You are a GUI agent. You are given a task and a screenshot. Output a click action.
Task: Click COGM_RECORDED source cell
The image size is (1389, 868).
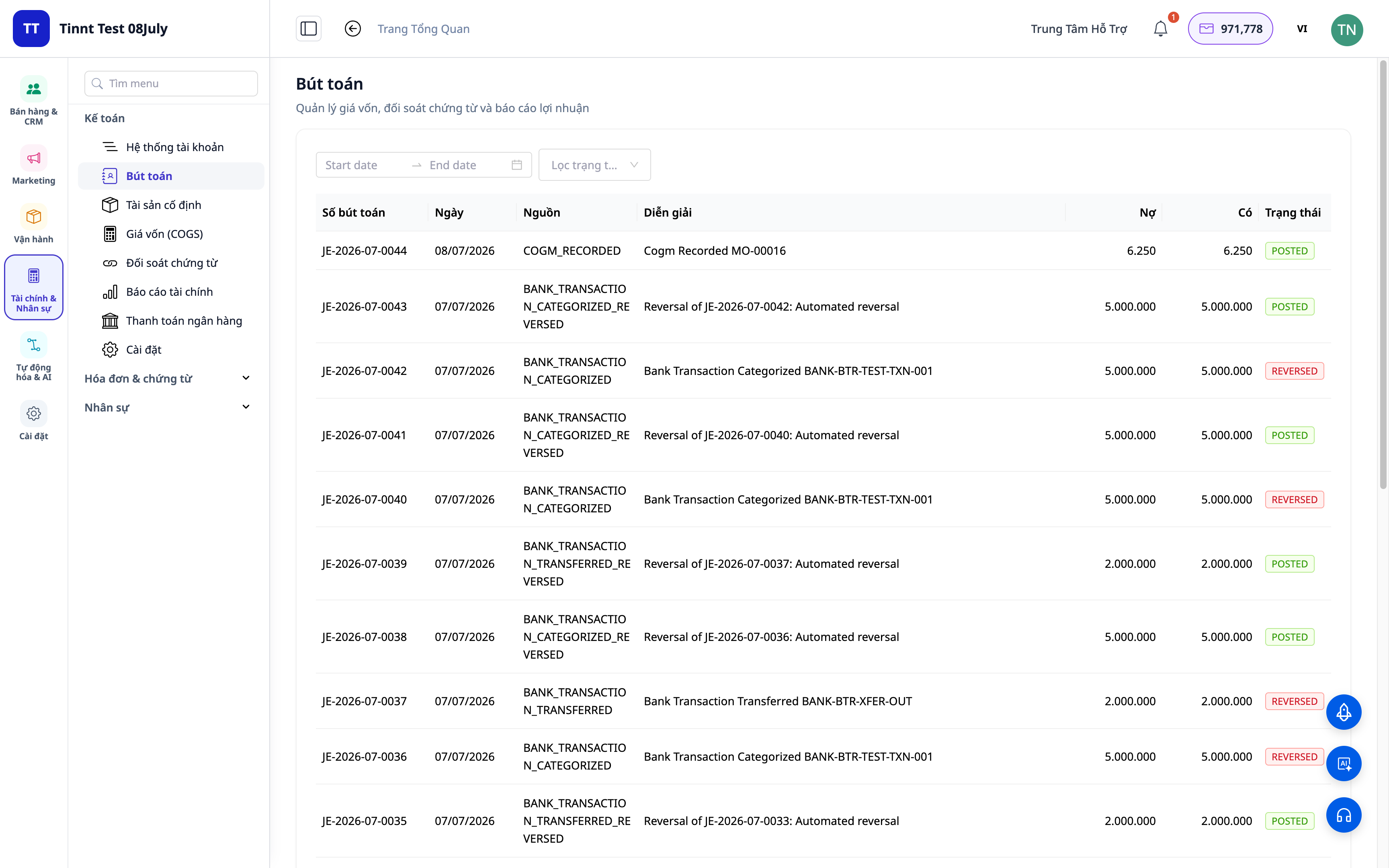(572, 250)
